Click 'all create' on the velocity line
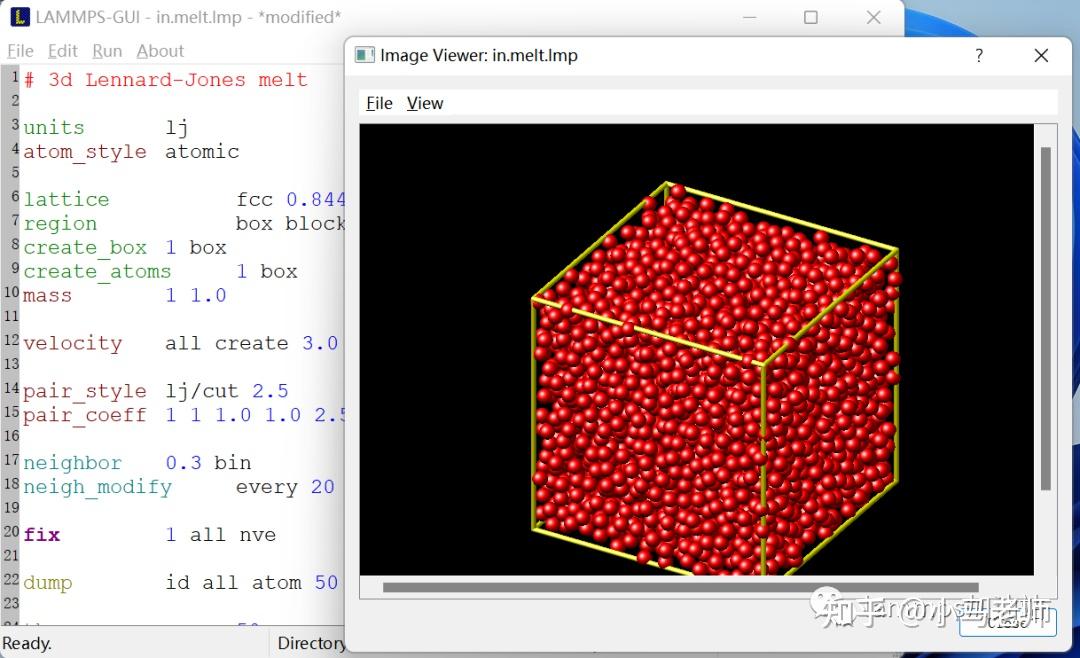Image resolution: width=1080 pixels, height=658 pixels. (x=227, y=343)
